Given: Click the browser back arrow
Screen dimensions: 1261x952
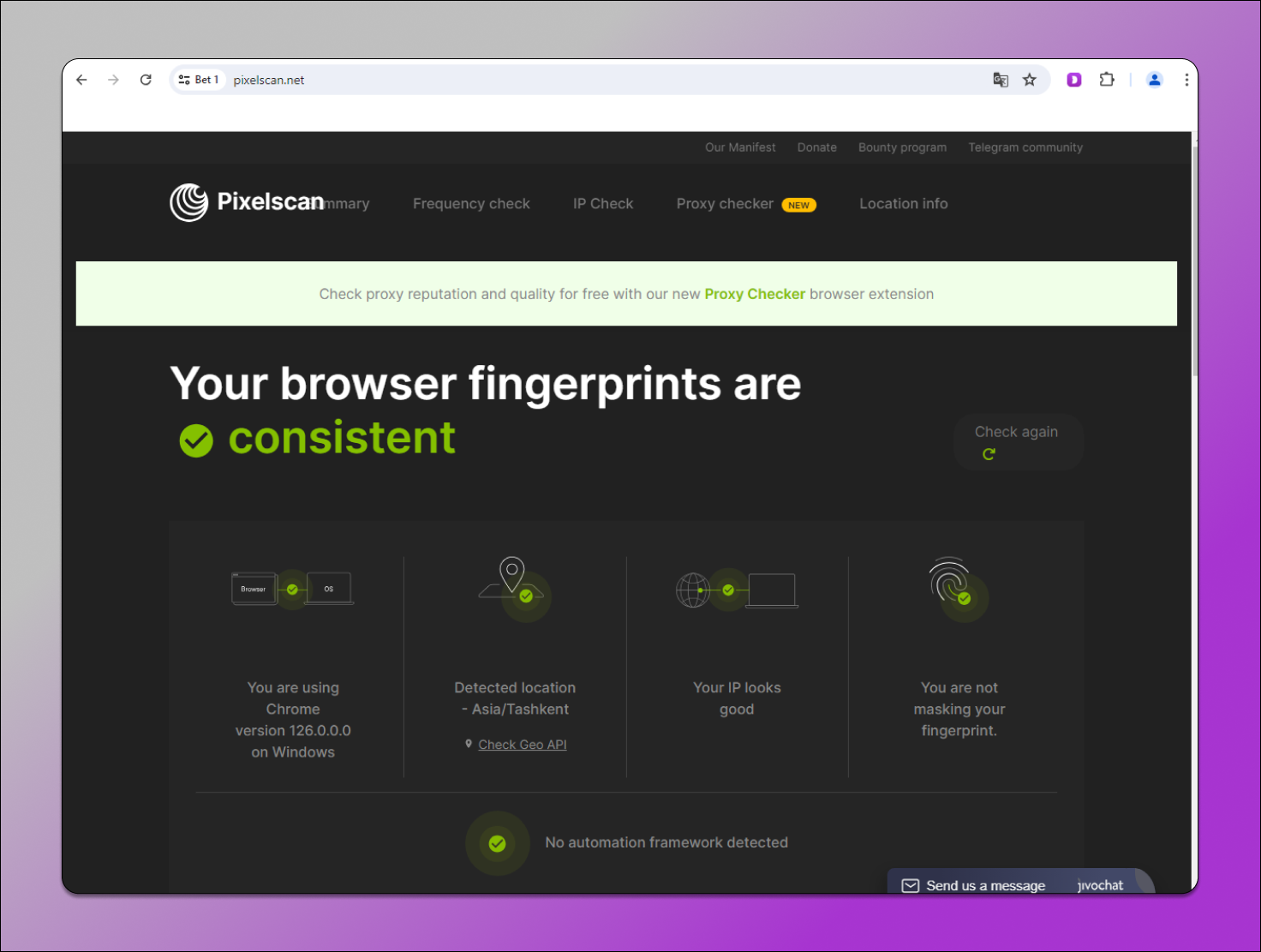Looking at the screenshot, I should pos(81,80).
